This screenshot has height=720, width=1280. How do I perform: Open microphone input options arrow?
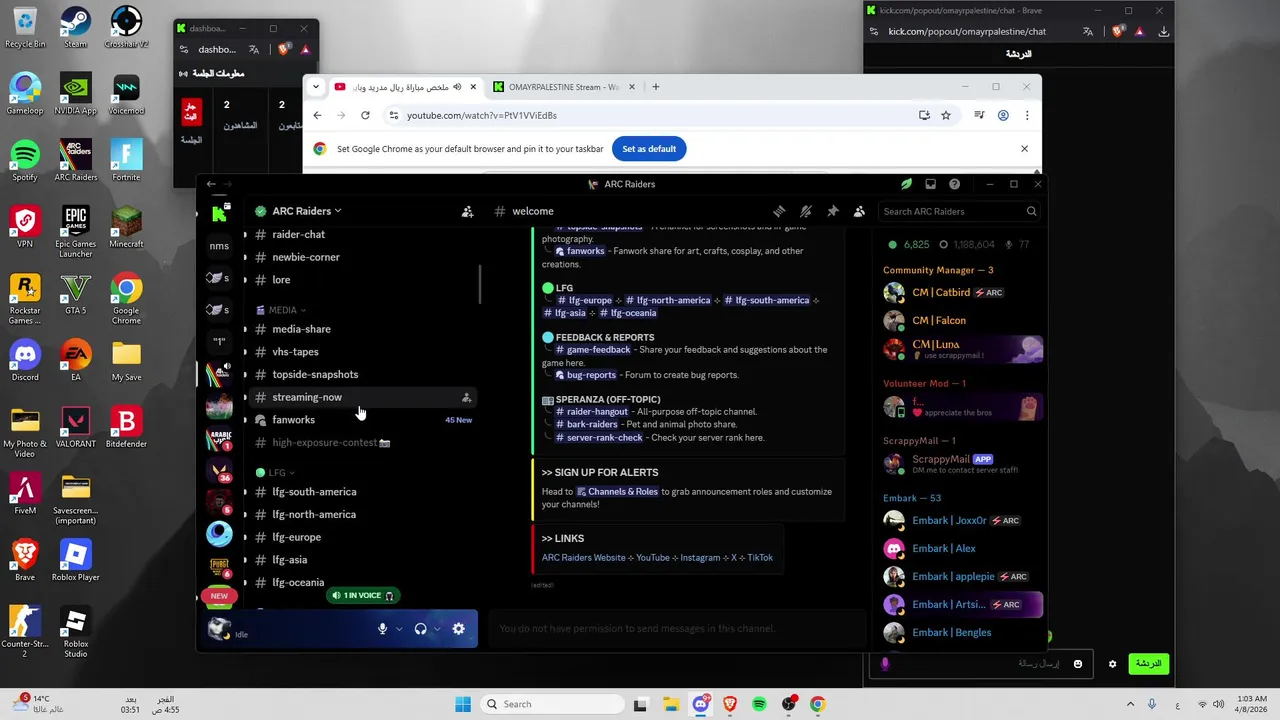point(398,629)
